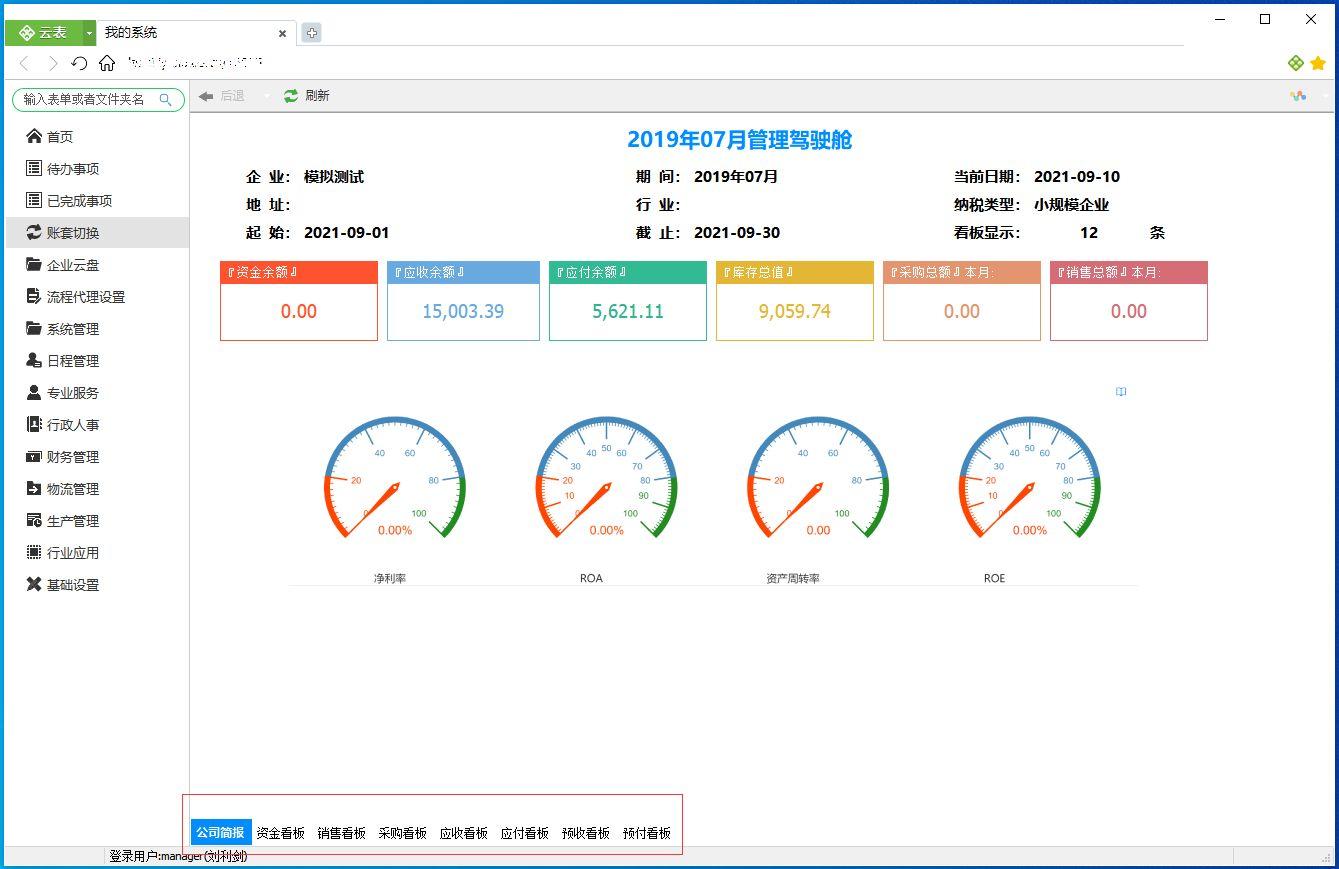Click the 库存总值 card showing 9,059.74
Viewport: 1339px width, 869px height.
(795, 301)
